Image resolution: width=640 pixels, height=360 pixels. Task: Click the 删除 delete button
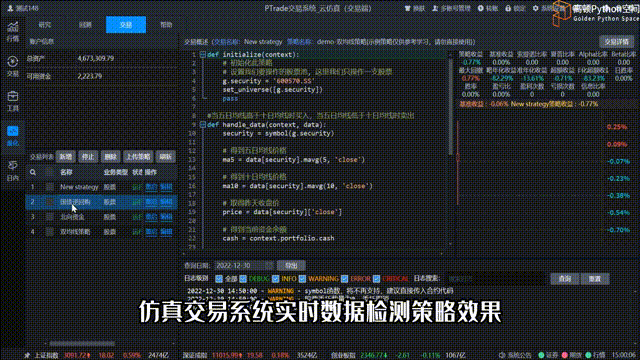pos(110,157)
